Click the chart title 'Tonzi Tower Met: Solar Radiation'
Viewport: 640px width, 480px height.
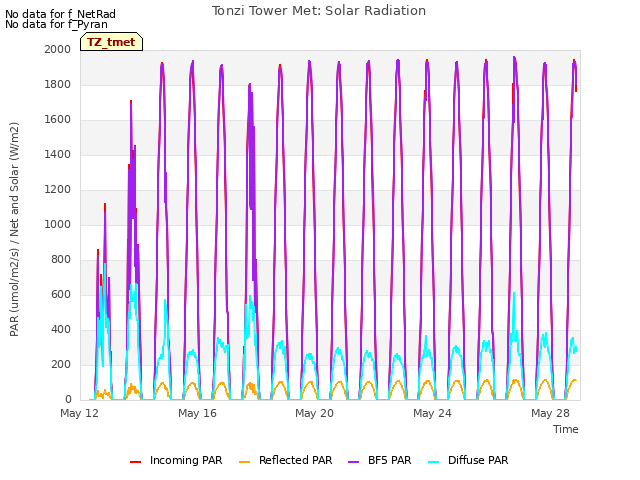tap(319, 11)
